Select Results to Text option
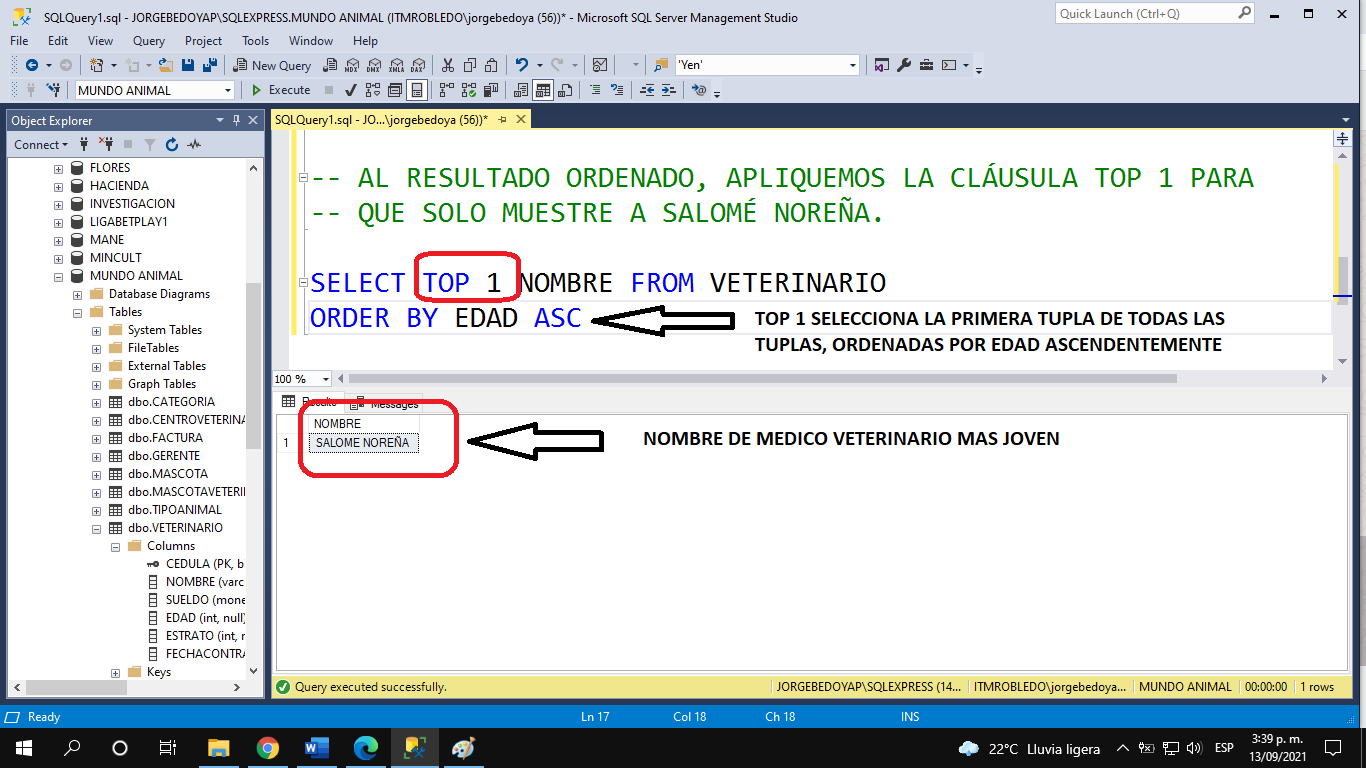This screenshot has height=768, width=1366. click(521, 90)
